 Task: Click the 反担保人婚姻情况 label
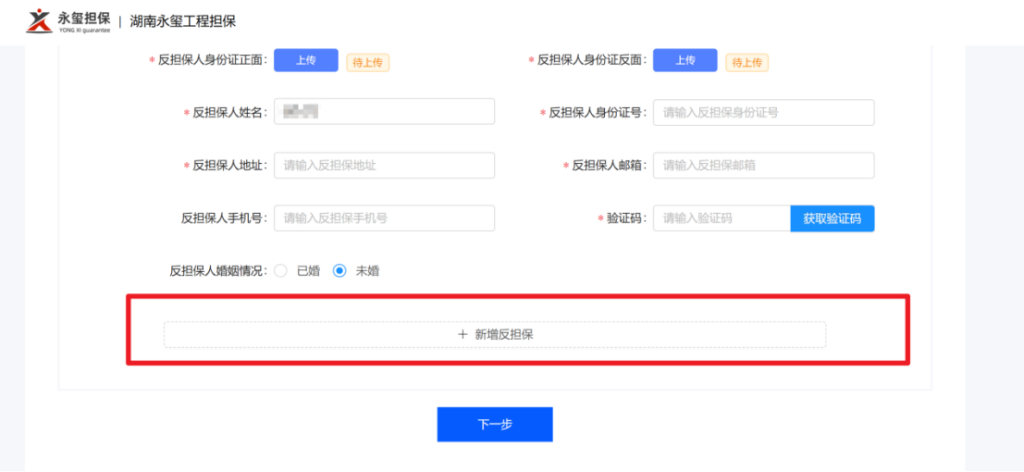tap(219, 271)
